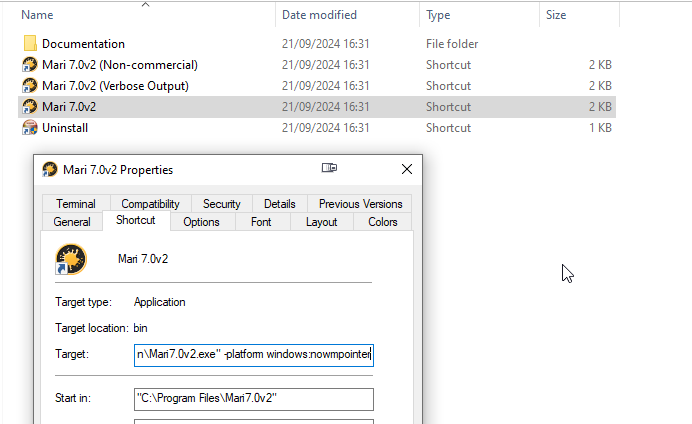Click the selected Mari 7.0v2 shortcut icon
Image resolution: width=692 pixels, height=424 pixels.
click(30, 107)
